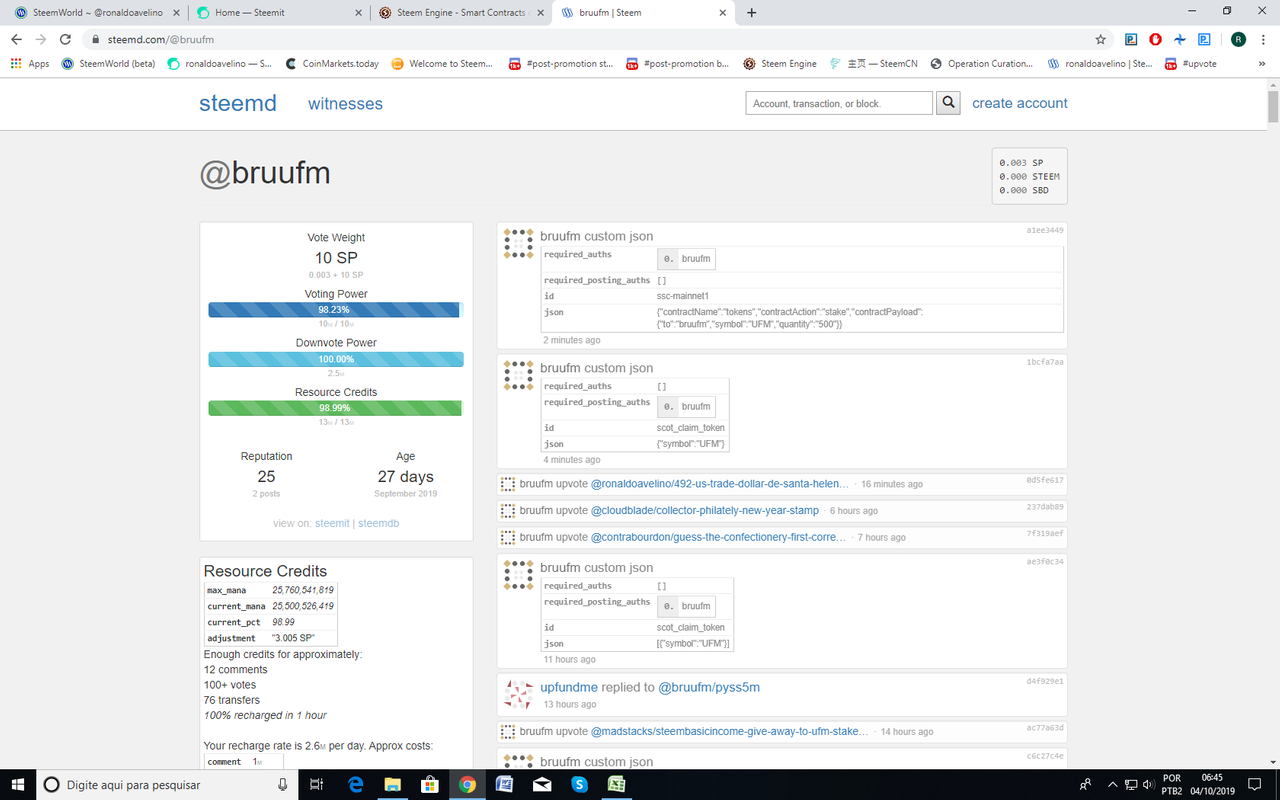Click the browser back arrow
Screen dimensions: 1280x800
tap(16, 40)
